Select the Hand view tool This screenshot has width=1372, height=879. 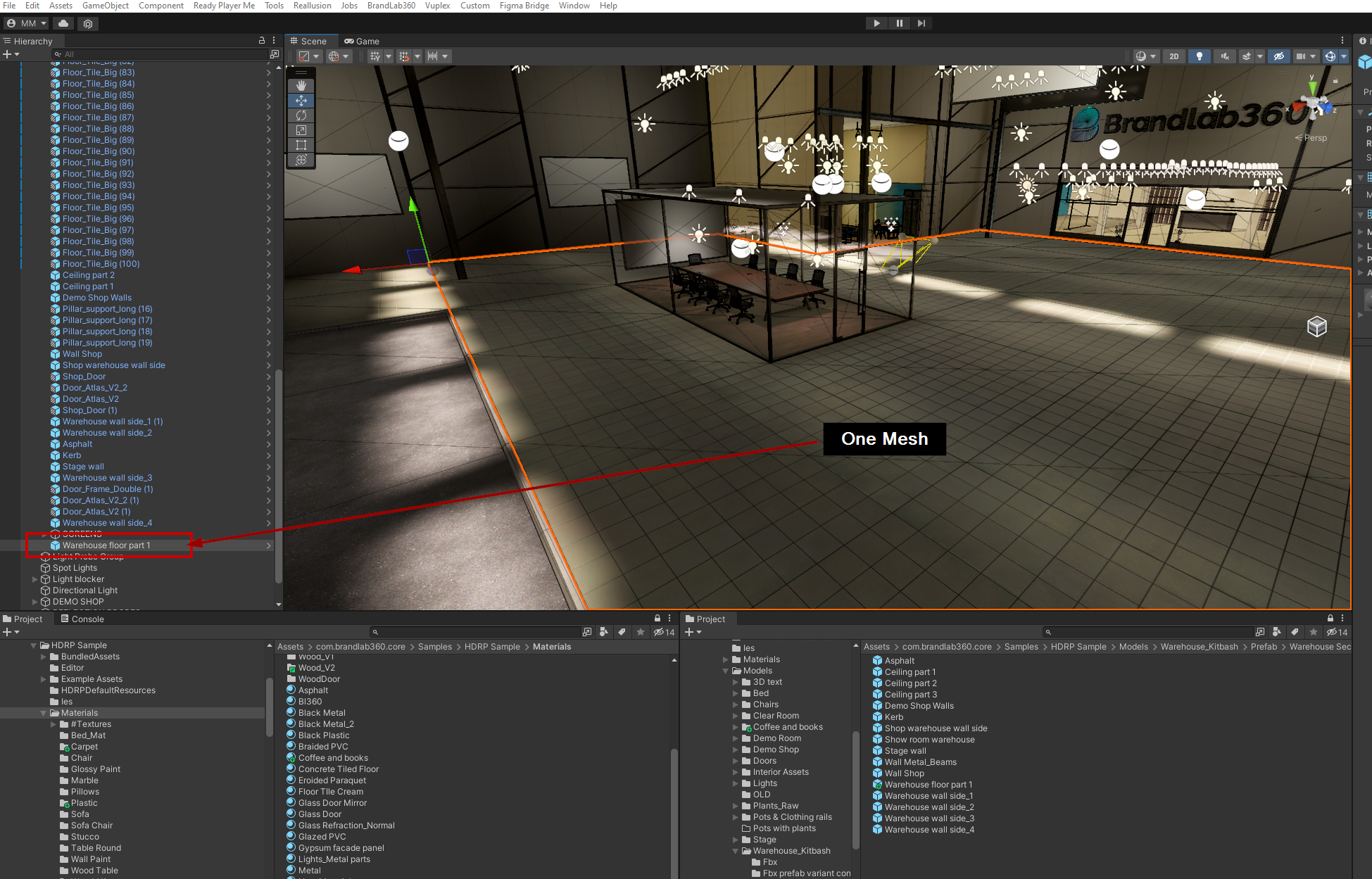(301, 86)
